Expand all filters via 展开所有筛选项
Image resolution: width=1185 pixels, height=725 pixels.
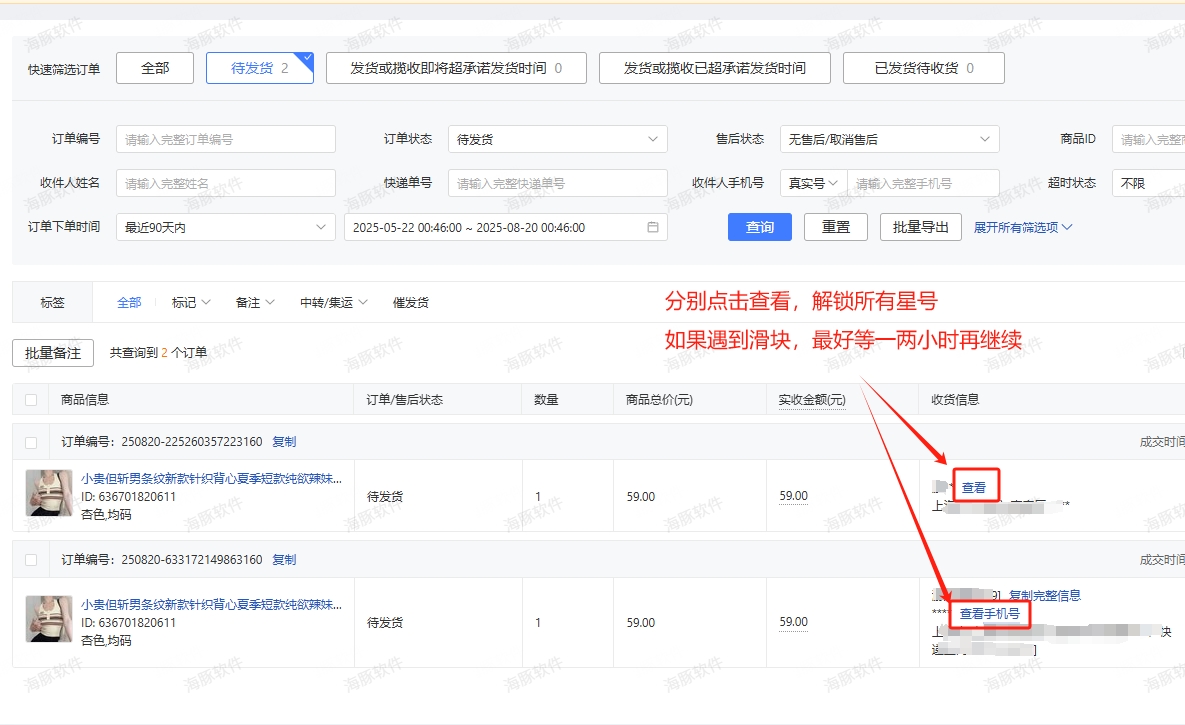[x=1022, y=227]
